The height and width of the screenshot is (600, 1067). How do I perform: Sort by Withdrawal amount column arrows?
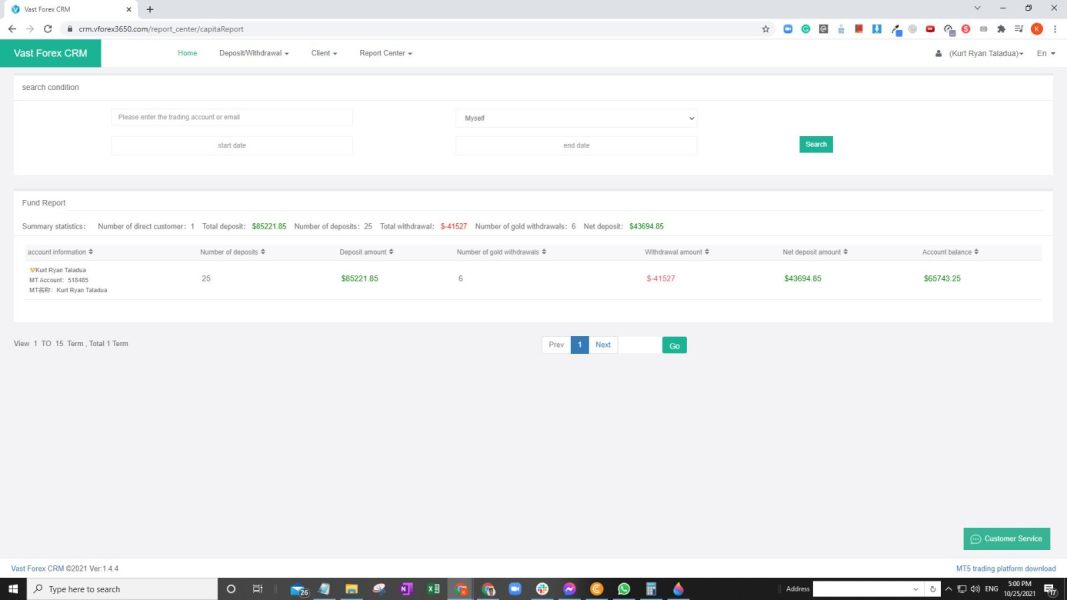(x=707, y=252)
